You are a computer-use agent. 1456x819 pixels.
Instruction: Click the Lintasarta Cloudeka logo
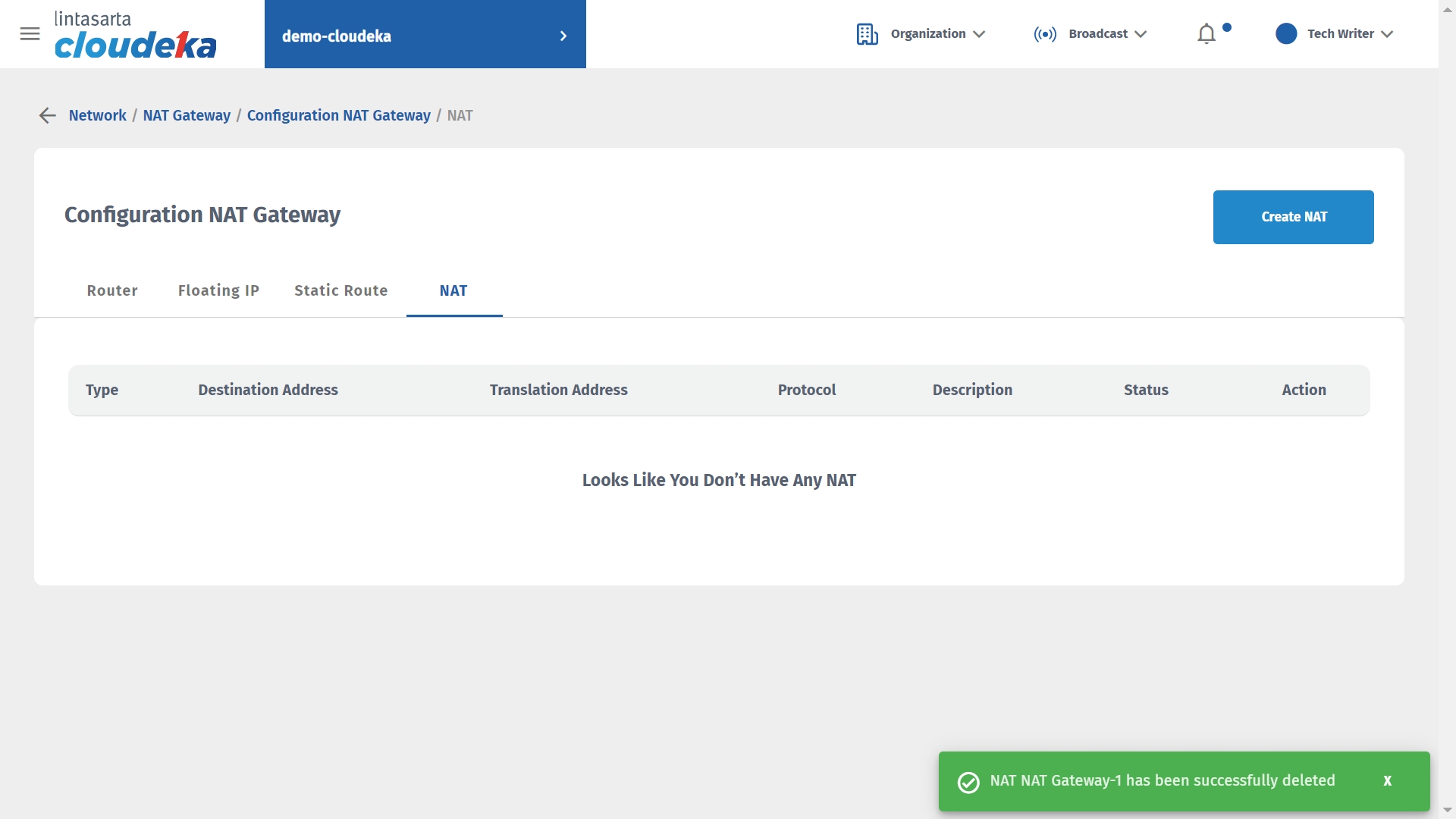135,35
